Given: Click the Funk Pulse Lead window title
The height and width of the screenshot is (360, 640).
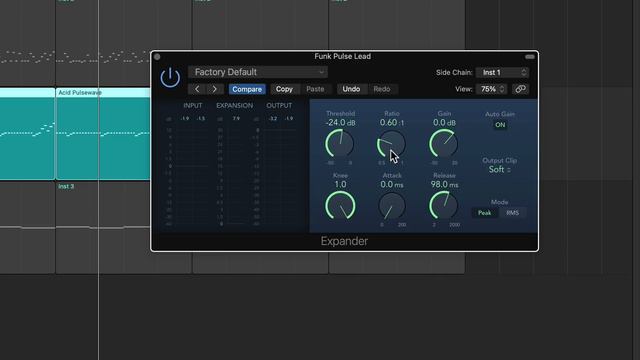Looking at the screenshot, I should click(x=342, y=56).
